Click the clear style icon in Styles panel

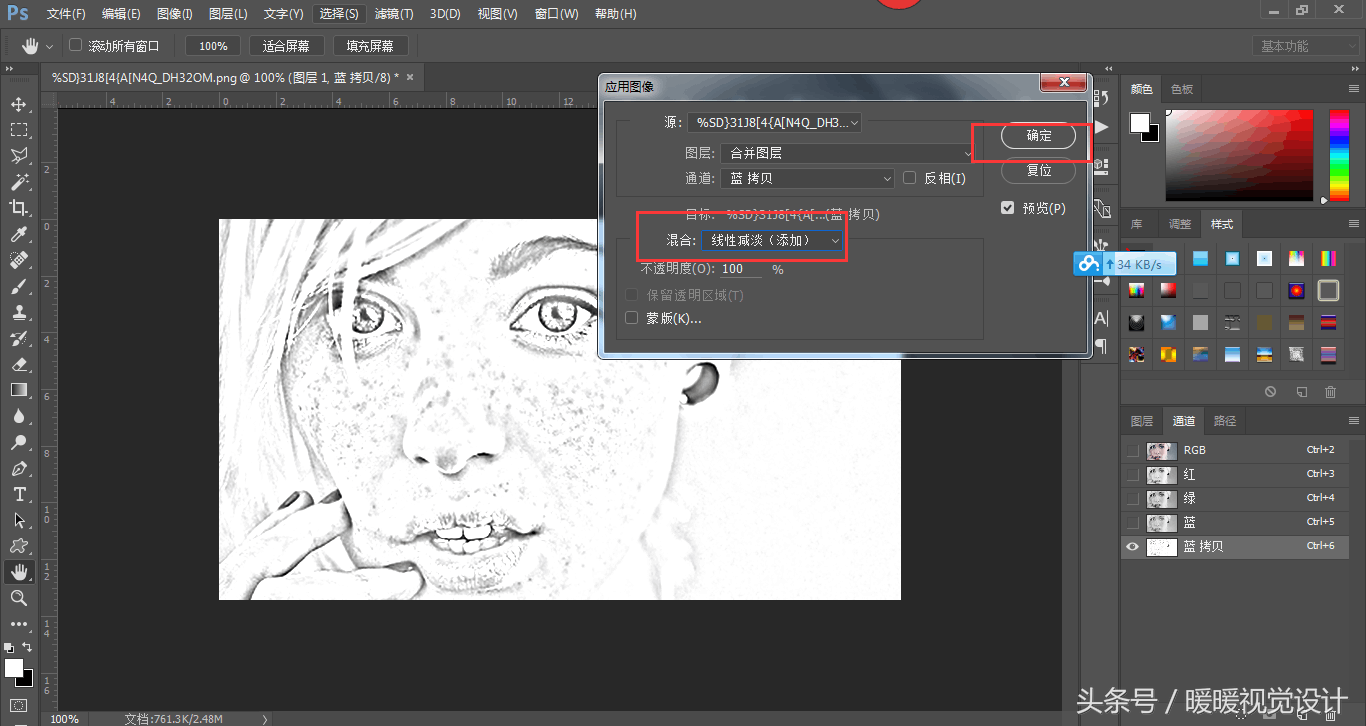(1270, 392)
